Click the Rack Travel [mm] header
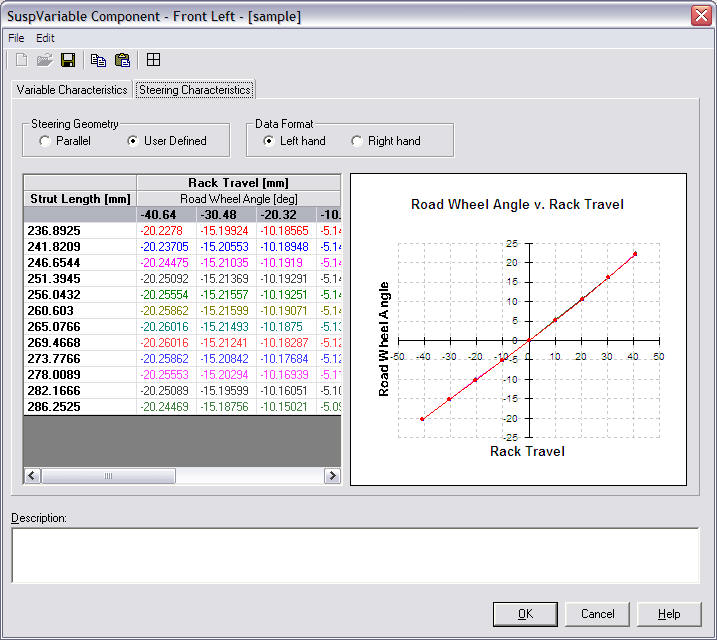Screen dimensions: 717x640 click(x=238, y=183)
